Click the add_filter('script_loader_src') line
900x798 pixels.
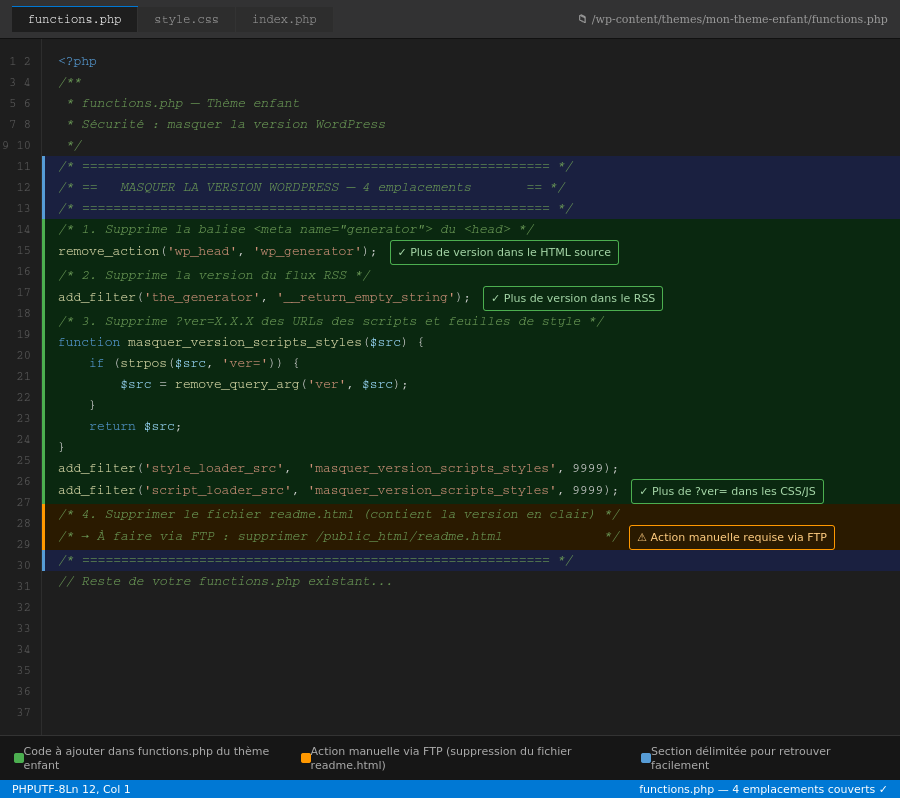[x=338, y=490]
